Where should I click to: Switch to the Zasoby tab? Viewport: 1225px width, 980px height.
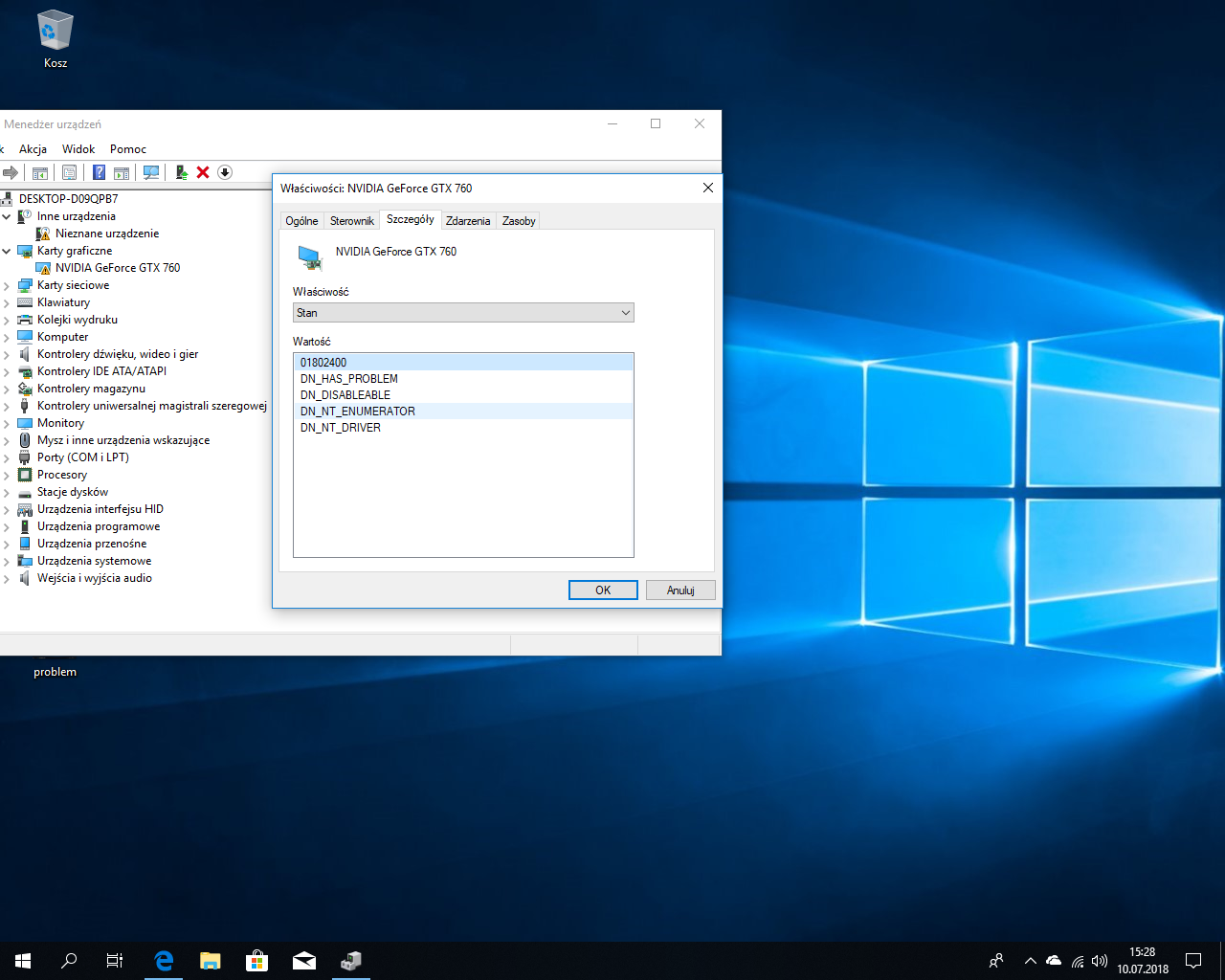click(x=519, y=221)
